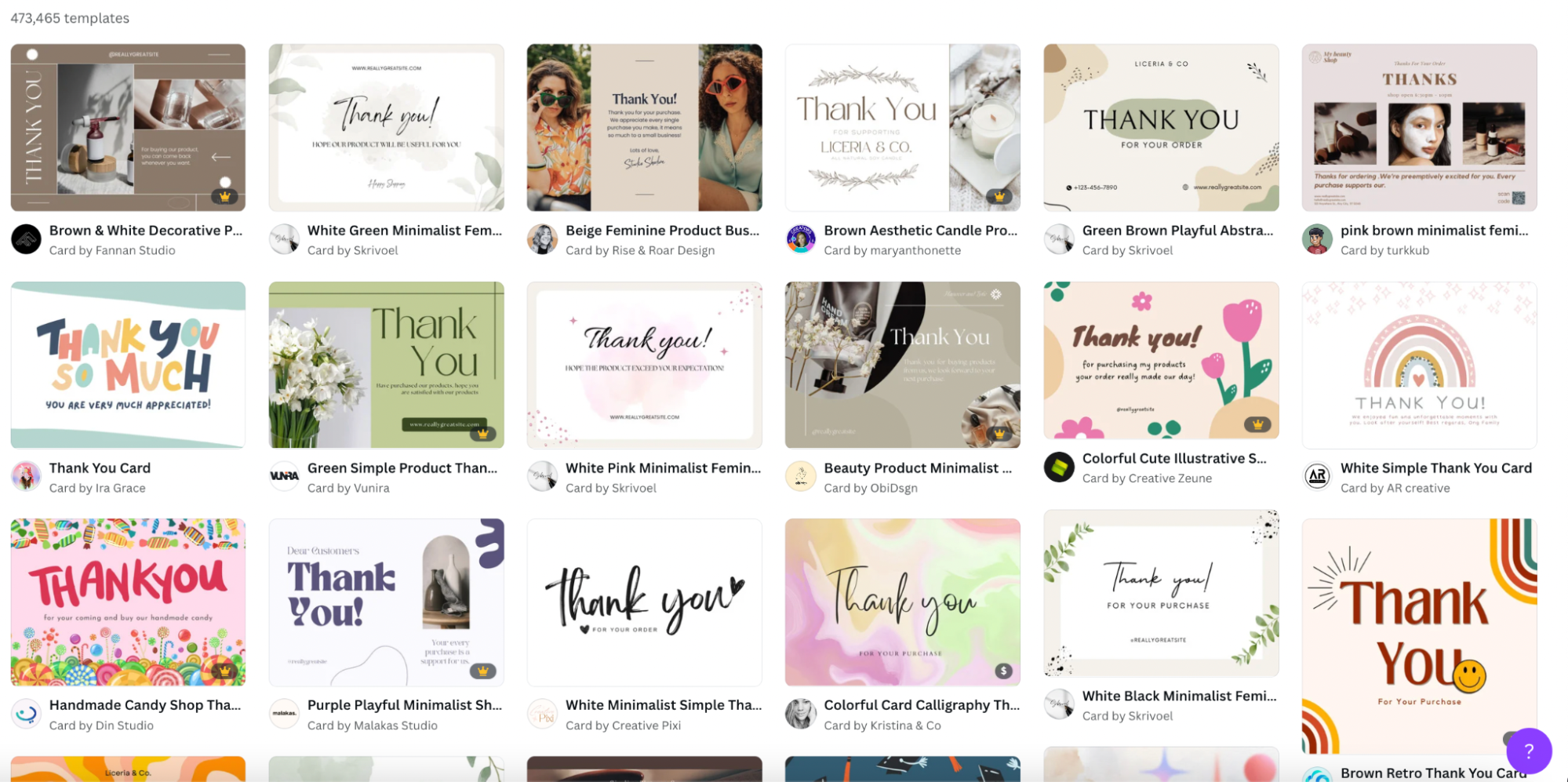Click Creative Zeune creator avatar icon
The height and width of the screenshot is (782, 1568).
[1059, 467]
